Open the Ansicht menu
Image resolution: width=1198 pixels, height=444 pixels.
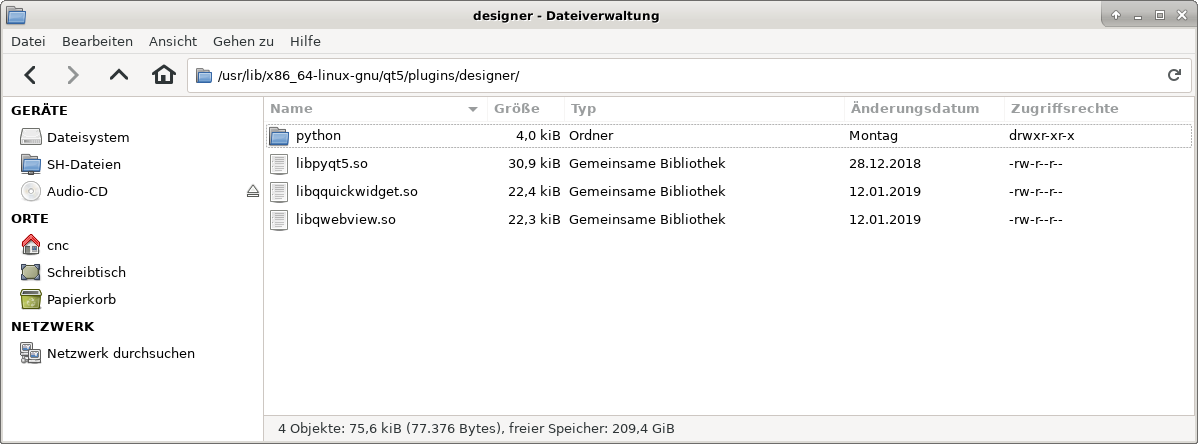pyautogui.click(x=173, y=41)
